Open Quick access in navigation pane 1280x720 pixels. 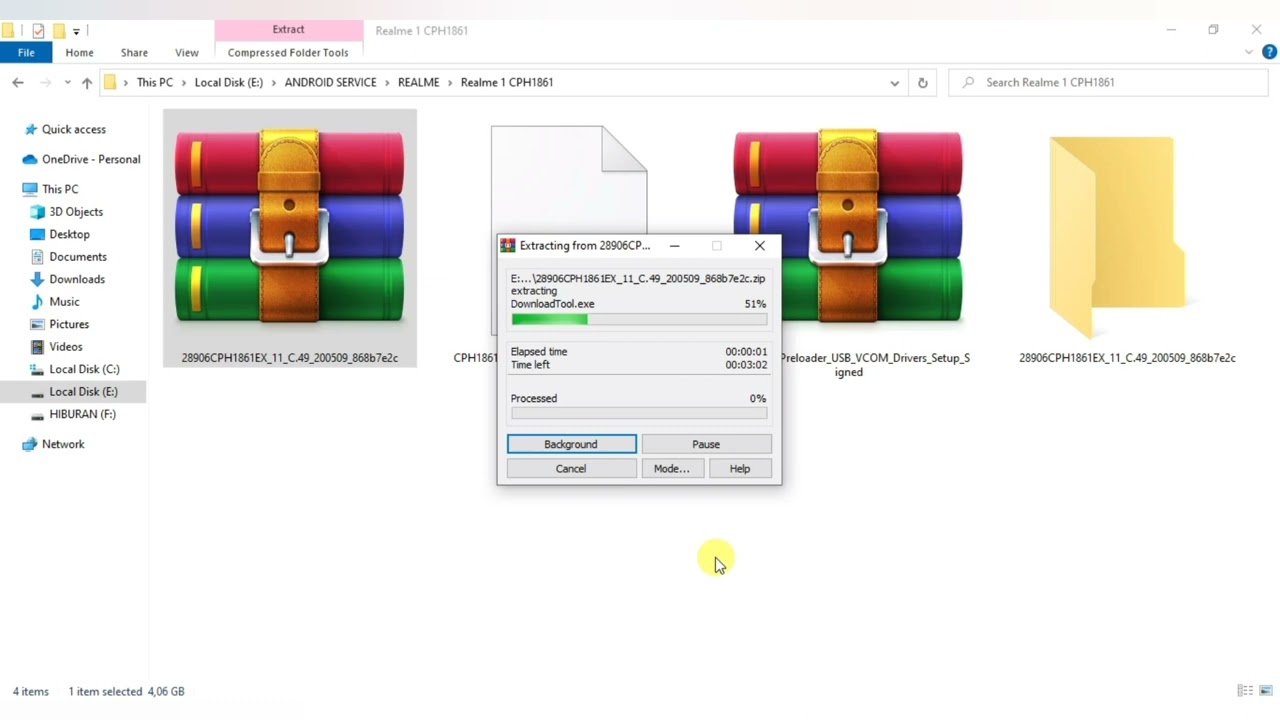point(73,129)
